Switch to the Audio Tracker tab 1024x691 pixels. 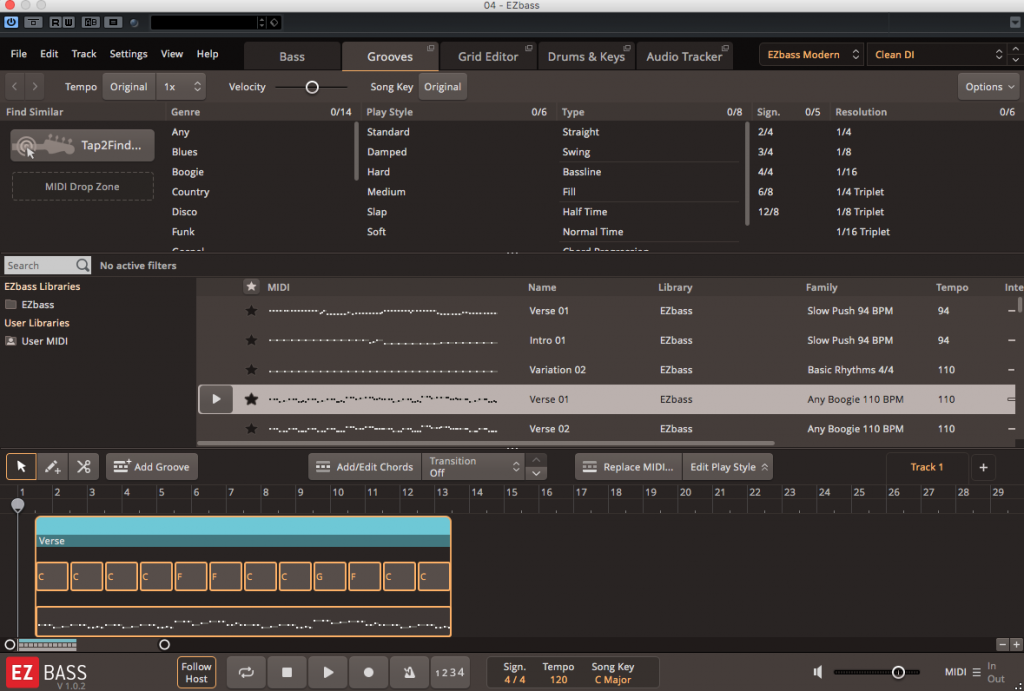click(684, 56)
